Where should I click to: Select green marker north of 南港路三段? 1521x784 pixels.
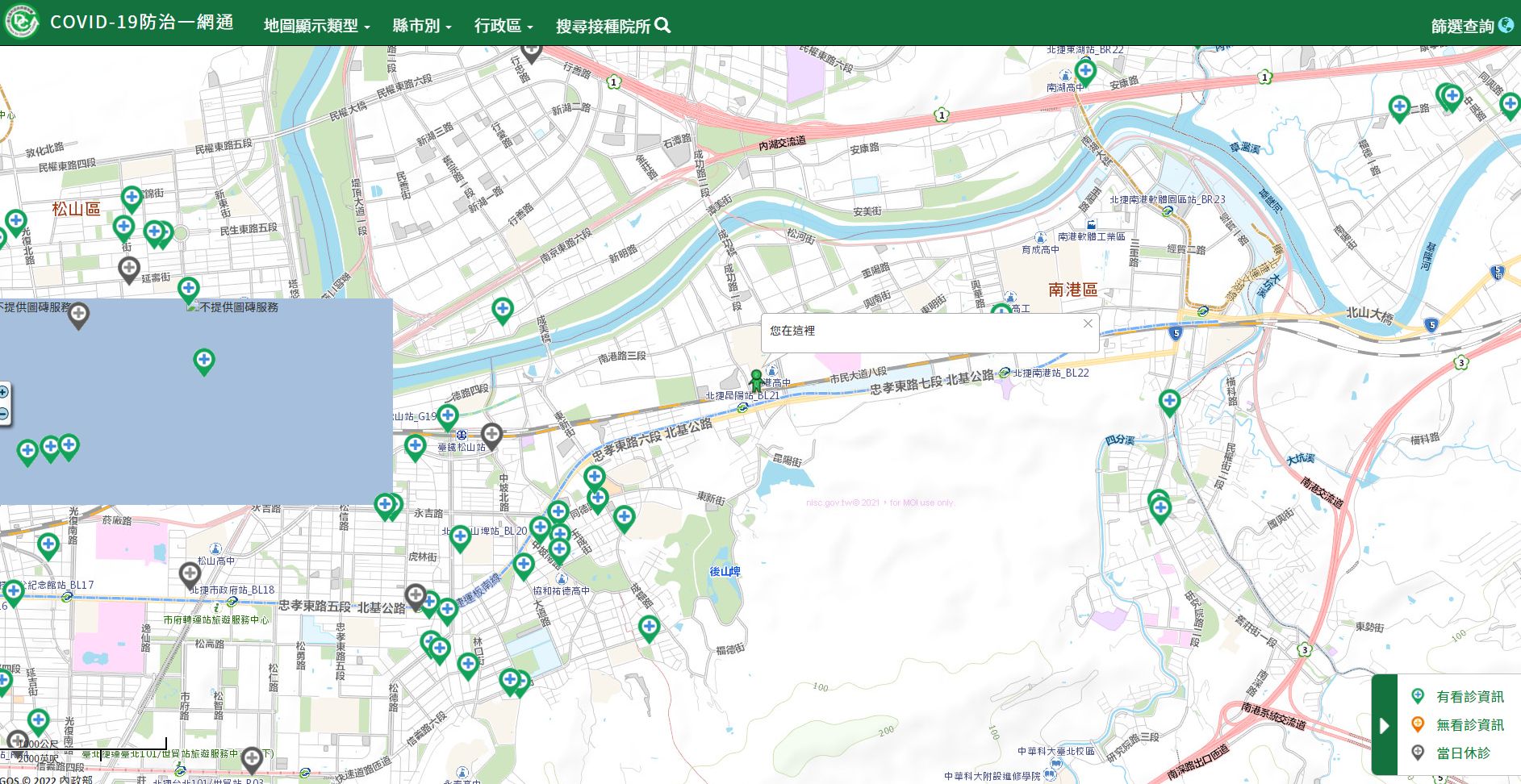coord(503,311)
